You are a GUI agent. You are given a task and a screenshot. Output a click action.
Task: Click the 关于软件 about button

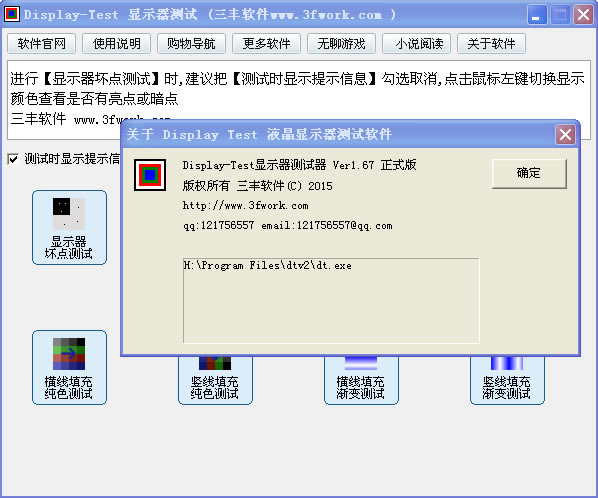coord(491,44)
